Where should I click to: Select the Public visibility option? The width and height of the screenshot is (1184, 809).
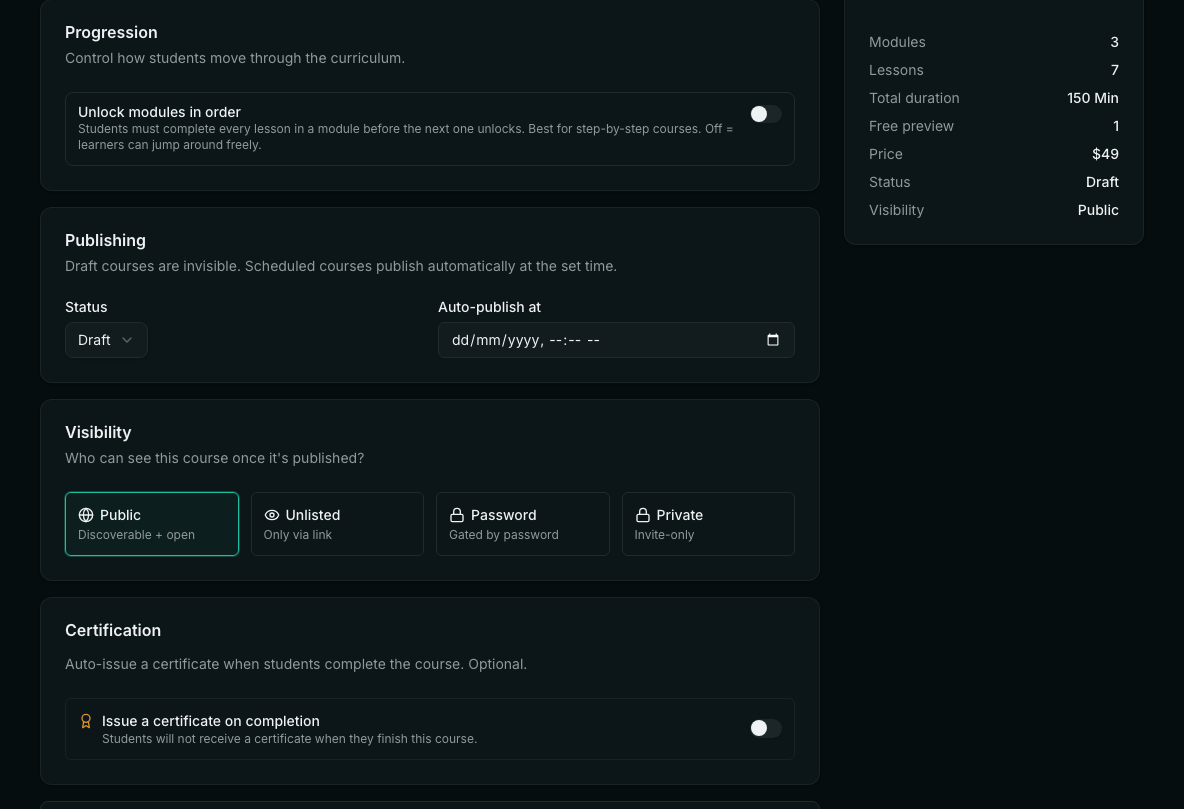point(152,524)
